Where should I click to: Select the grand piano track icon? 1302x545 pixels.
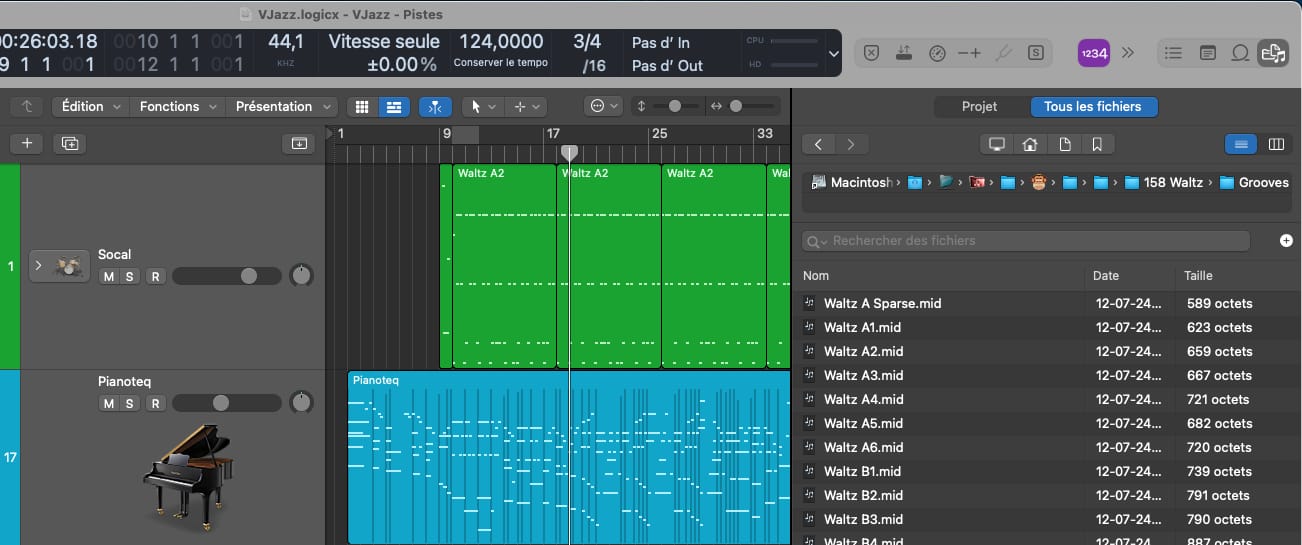click(x=188, y=477)
